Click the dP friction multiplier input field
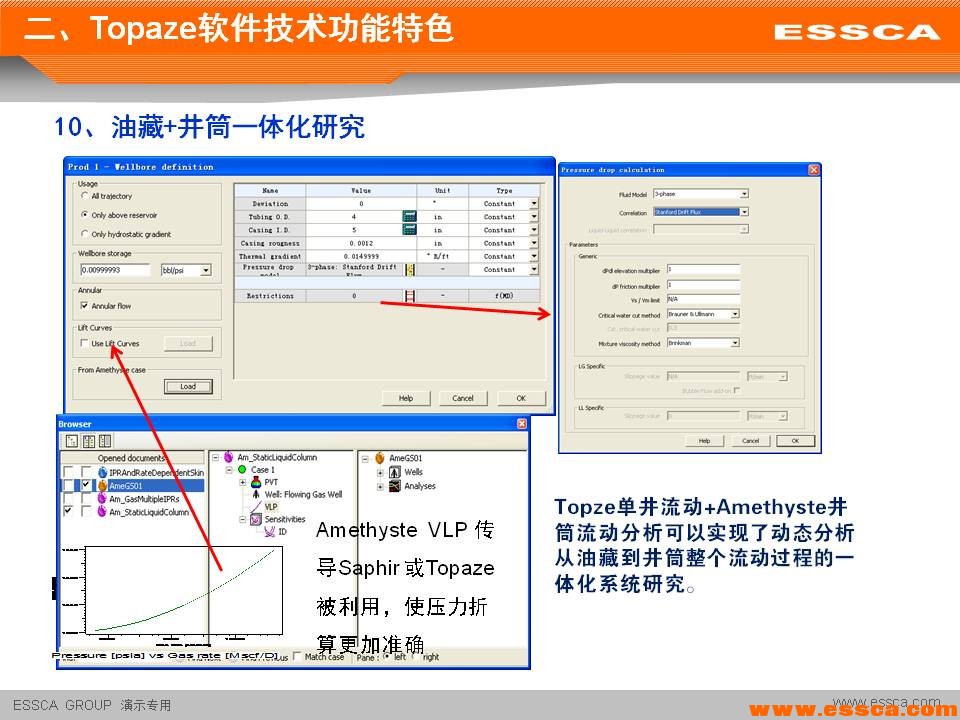The image size is (960, 720). click(703, 285)
